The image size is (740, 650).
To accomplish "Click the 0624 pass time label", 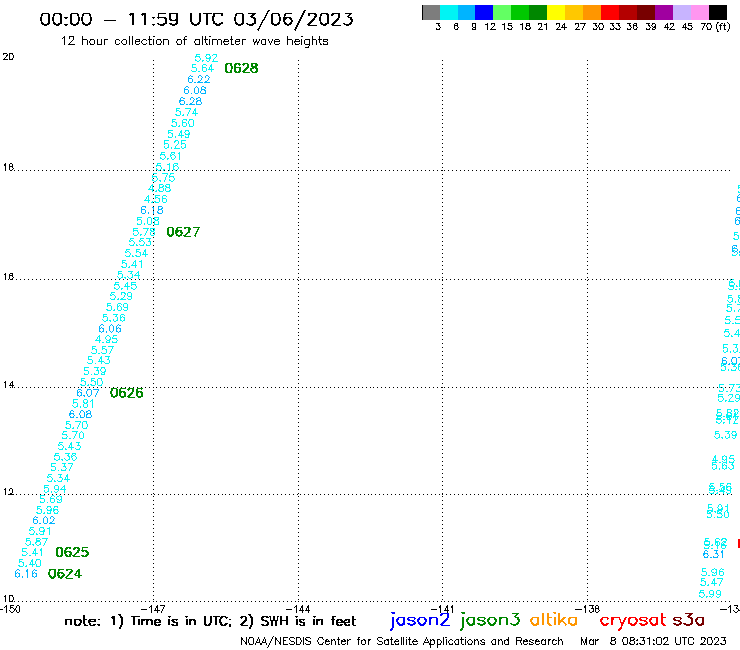I will point(65,574).
